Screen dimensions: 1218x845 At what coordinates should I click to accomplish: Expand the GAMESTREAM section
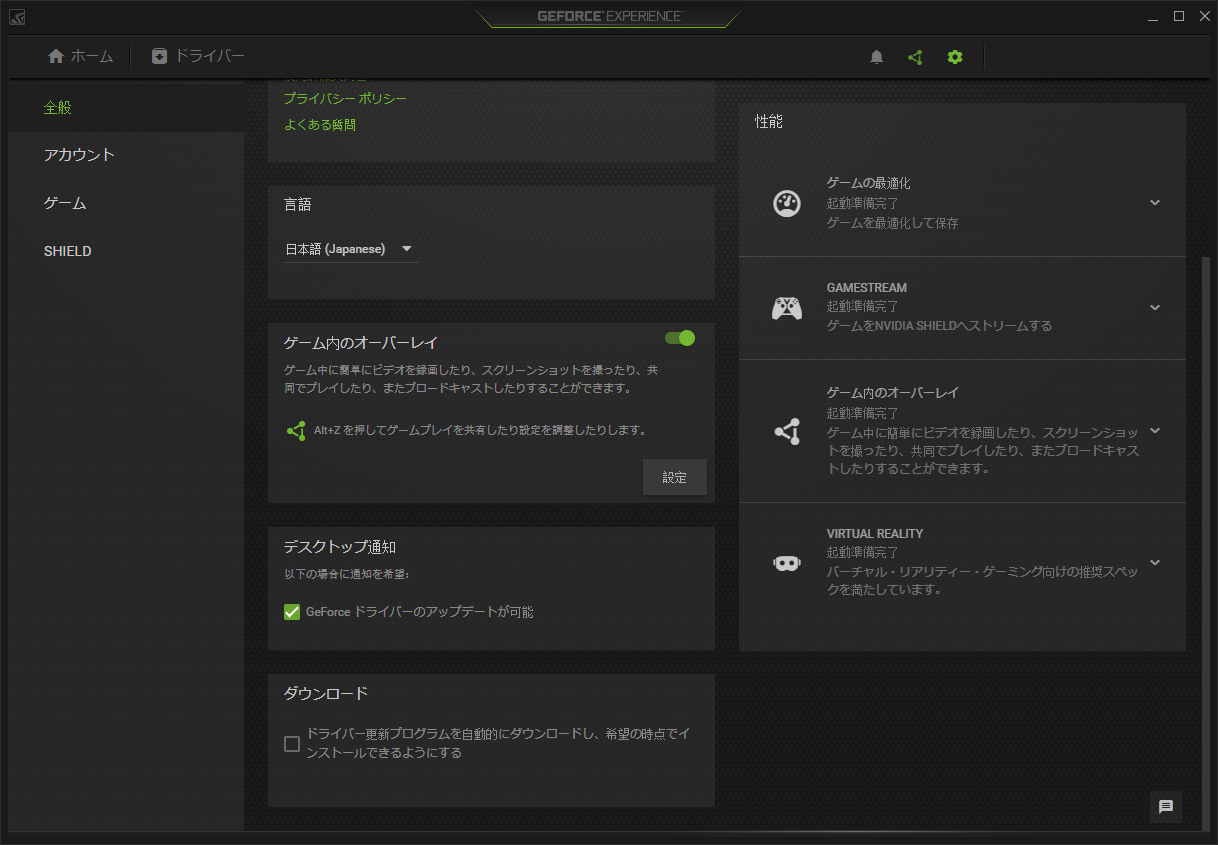1155,308
